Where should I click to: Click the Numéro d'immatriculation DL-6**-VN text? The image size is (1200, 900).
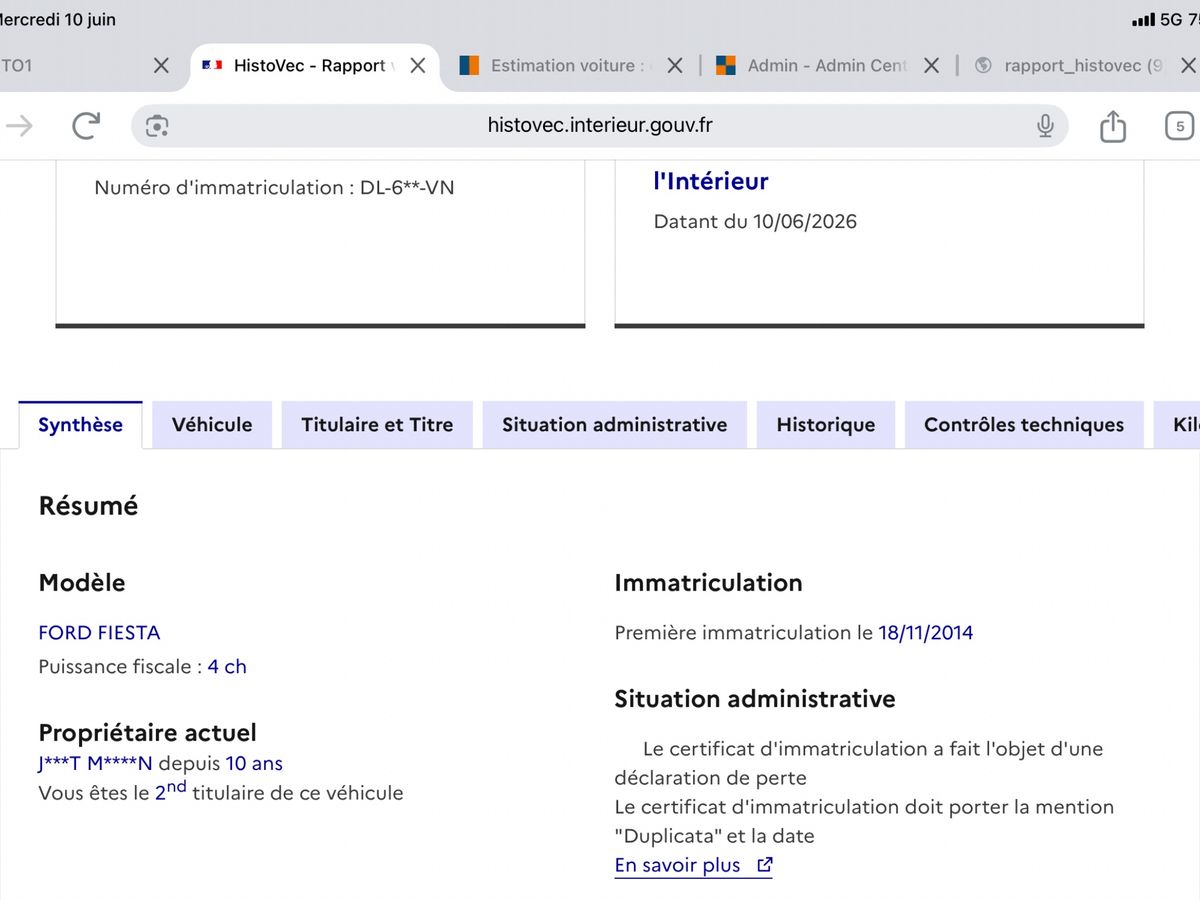[x=274, y=188]
